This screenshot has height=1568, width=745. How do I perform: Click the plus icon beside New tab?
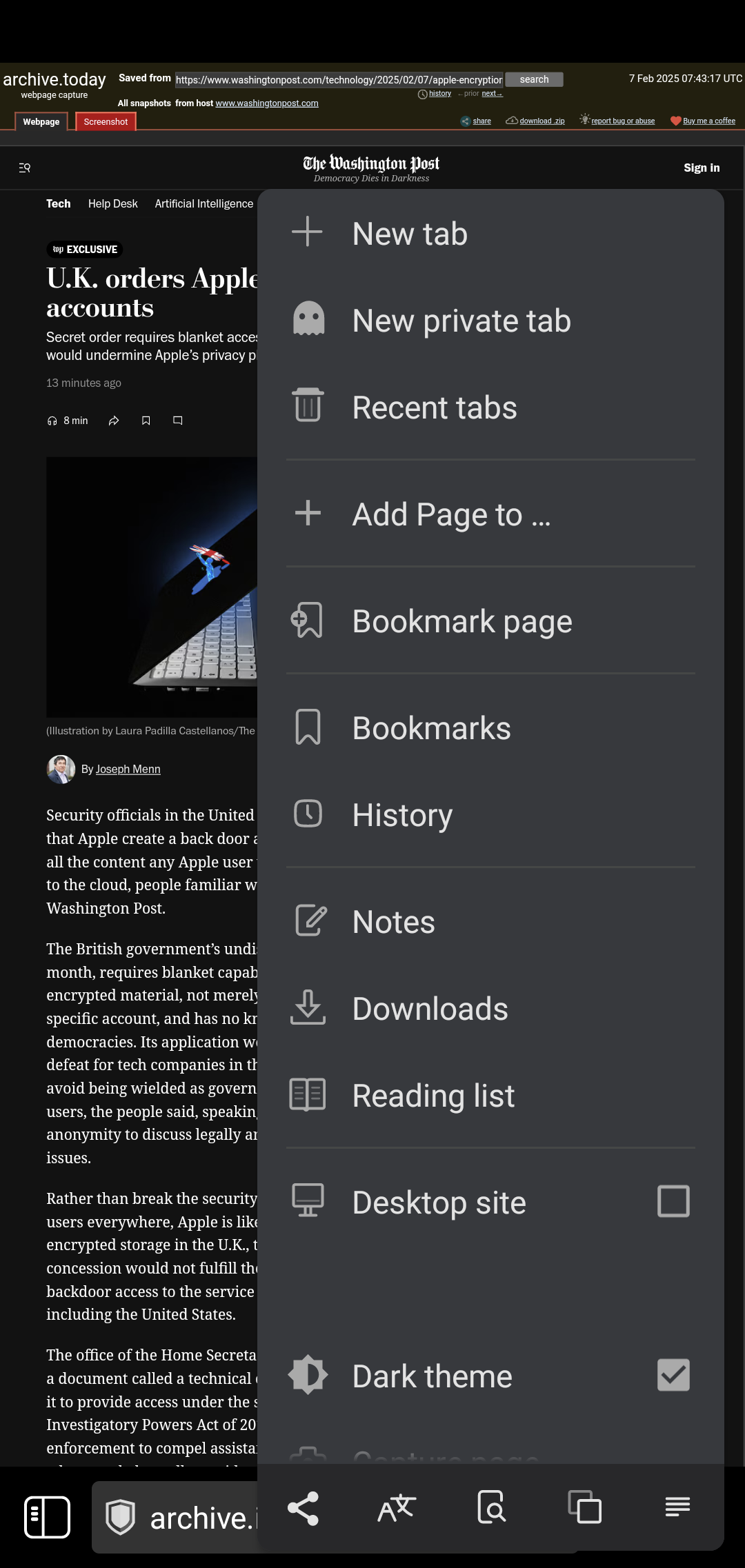coord(308,232)
